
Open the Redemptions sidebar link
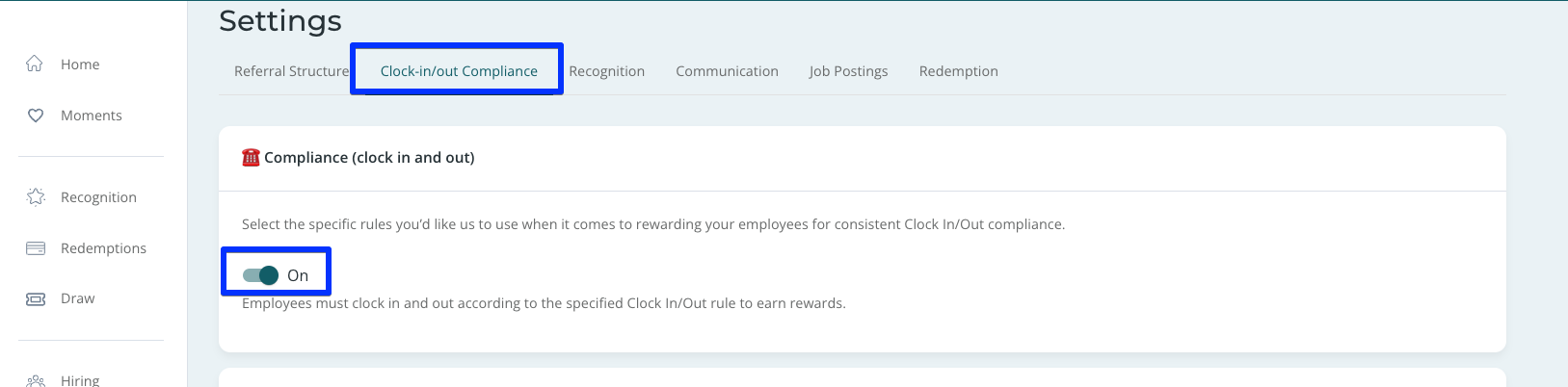[103, 248]
